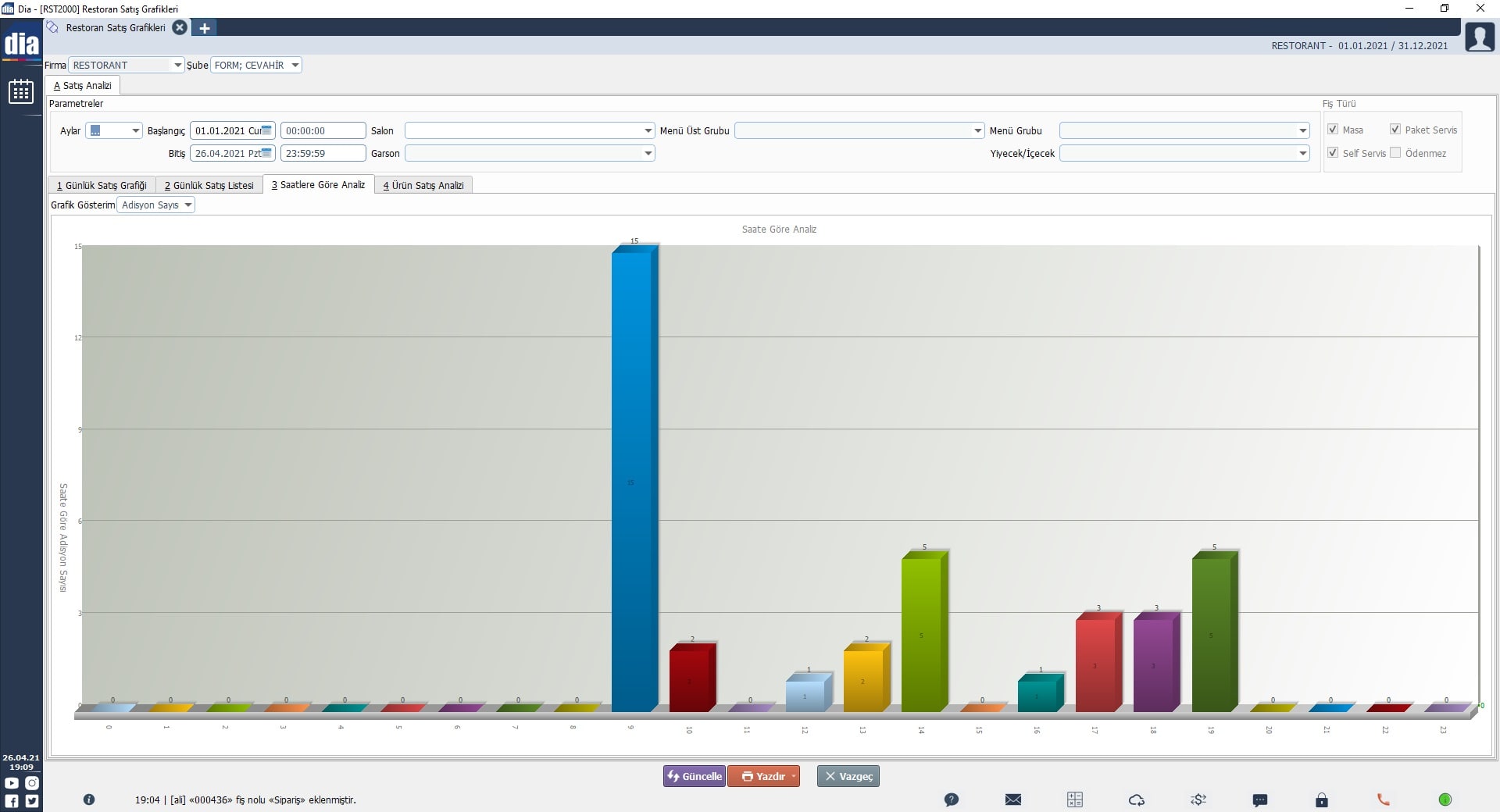This screenshot has height=812, width=1500.
Task: Click the yellow bar for hour 13
Action: point(866,678)
